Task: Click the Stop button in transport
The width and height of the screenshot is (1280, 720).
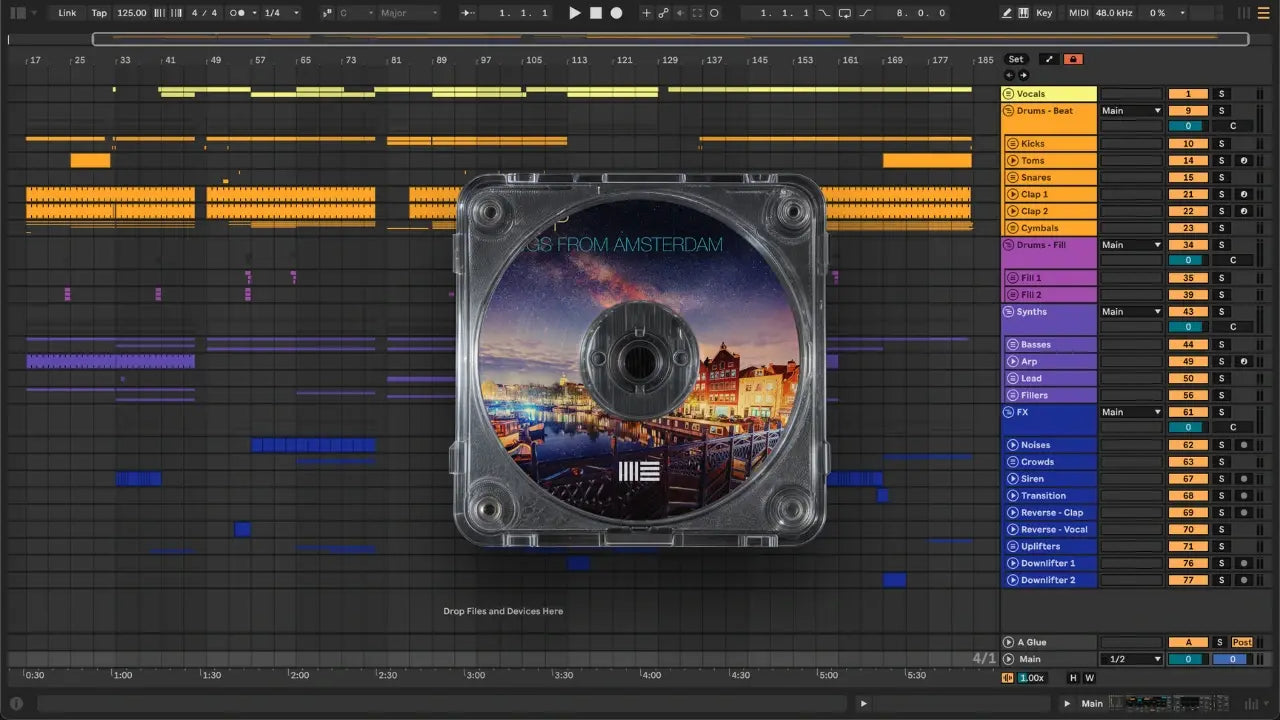Action: [595, 13]
